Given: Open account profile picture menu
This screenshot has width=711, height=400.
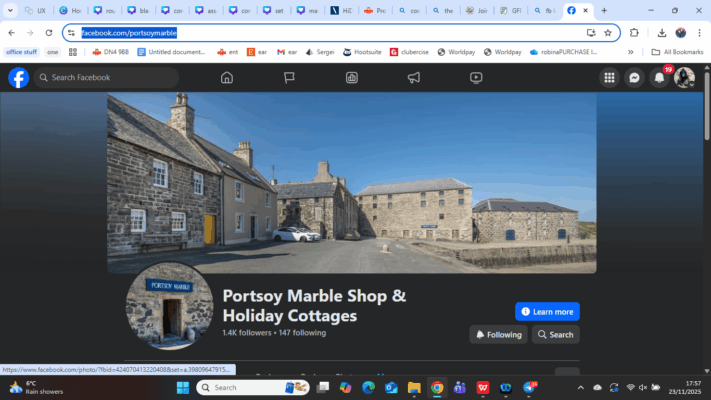Looking at the screenshot, I should 684,77.
